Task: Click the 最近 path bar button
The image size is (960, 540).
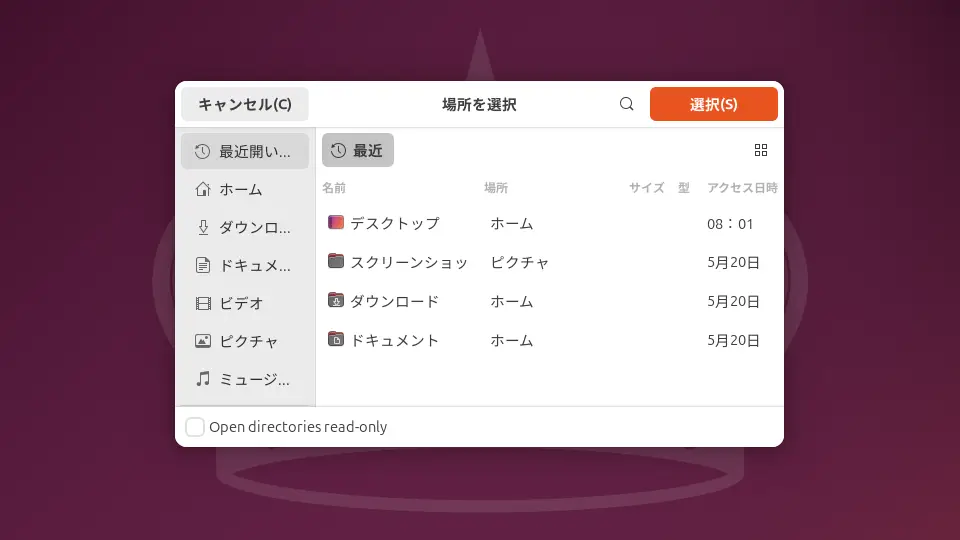Action: [x=358, y=151]
